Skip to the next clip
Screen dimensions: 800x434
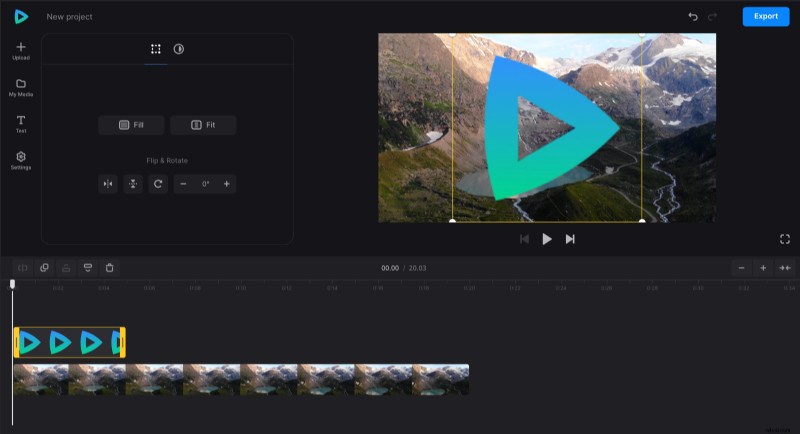[570, 239]
